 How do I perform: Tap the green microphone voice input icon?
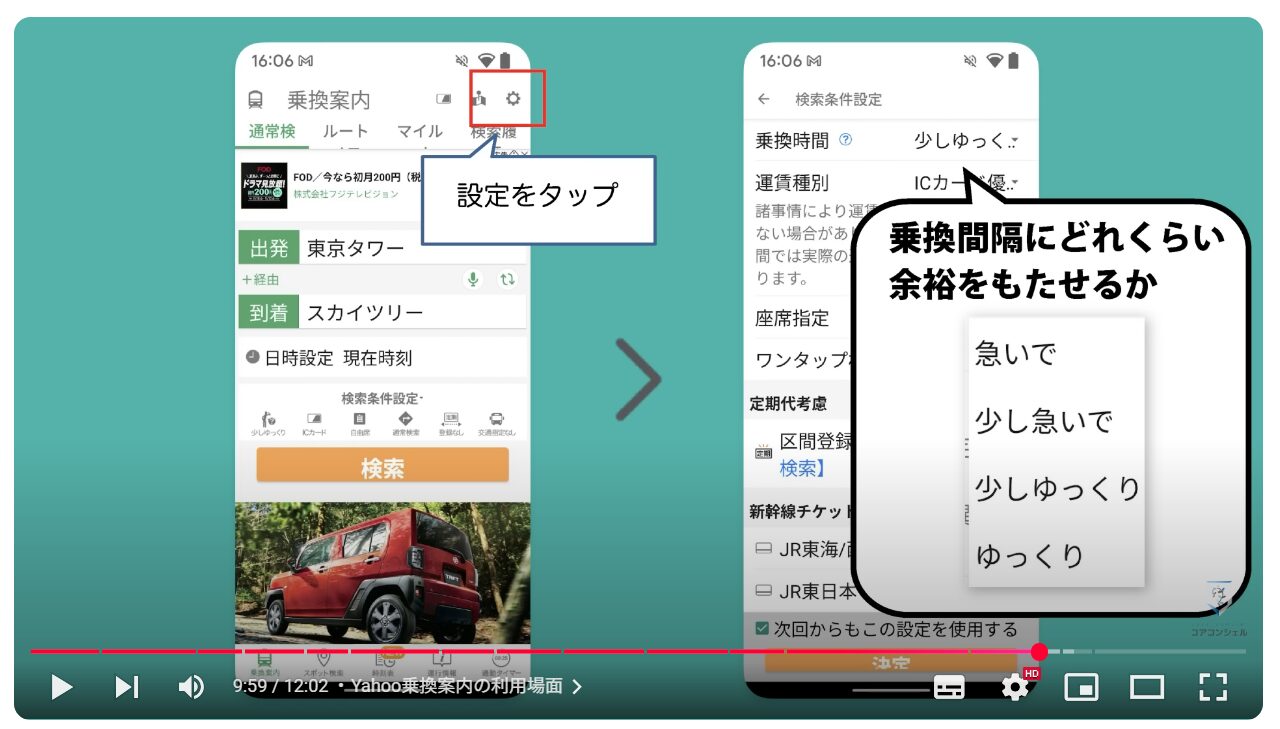[473, 280]
